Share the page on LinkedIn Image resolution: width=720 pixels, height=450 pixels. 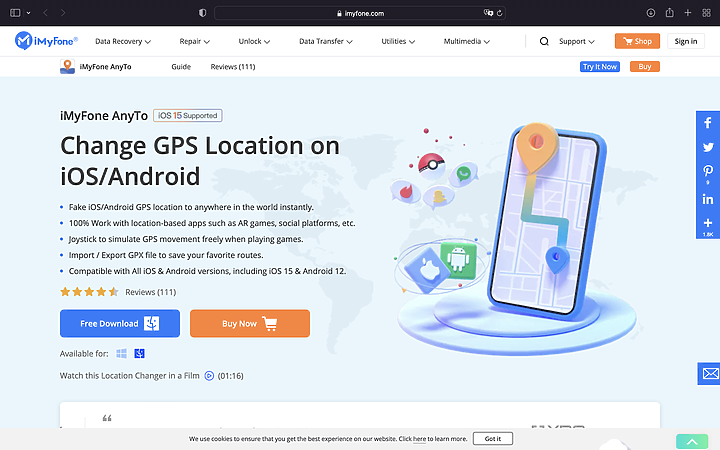click(x=708, y=199)
